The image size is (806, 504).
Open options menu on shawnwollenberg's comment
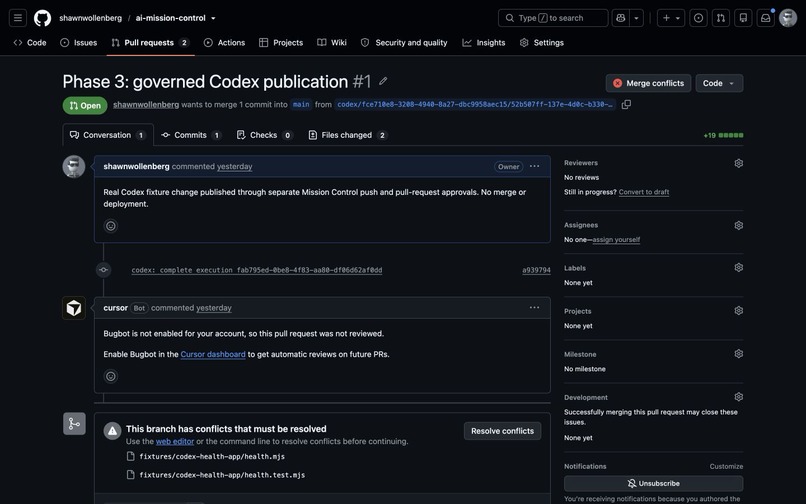pos(535,166)
